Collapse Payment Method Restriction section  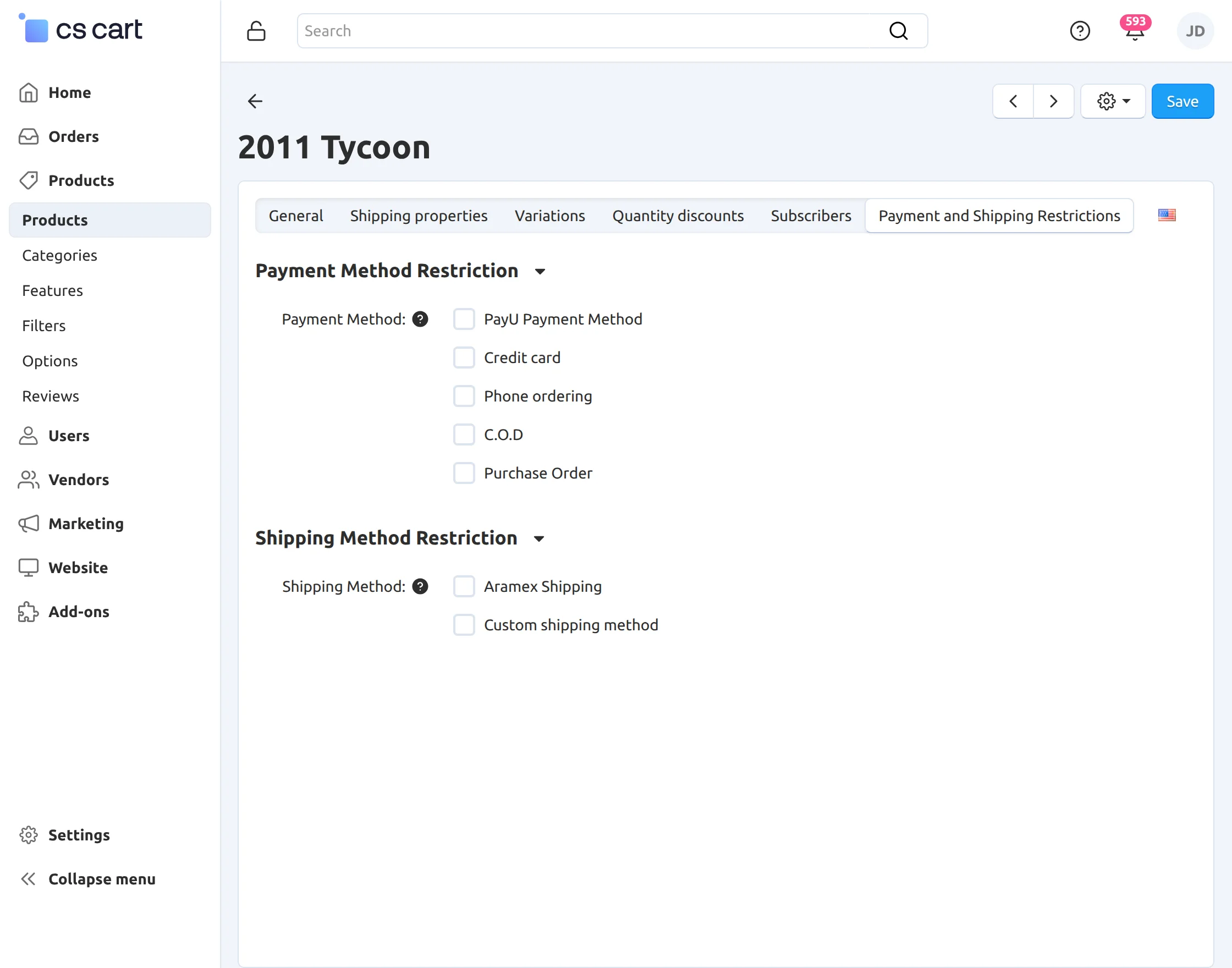tap(540, 272)
